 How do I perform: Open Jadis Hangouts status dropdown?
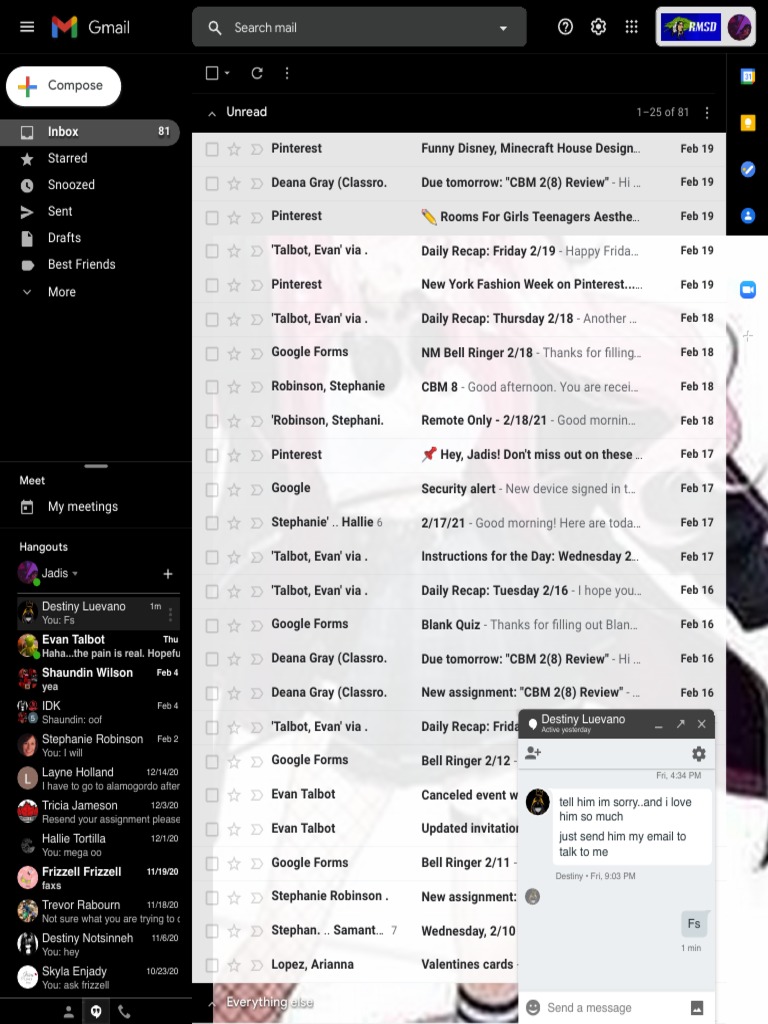[x=75, y=573]
